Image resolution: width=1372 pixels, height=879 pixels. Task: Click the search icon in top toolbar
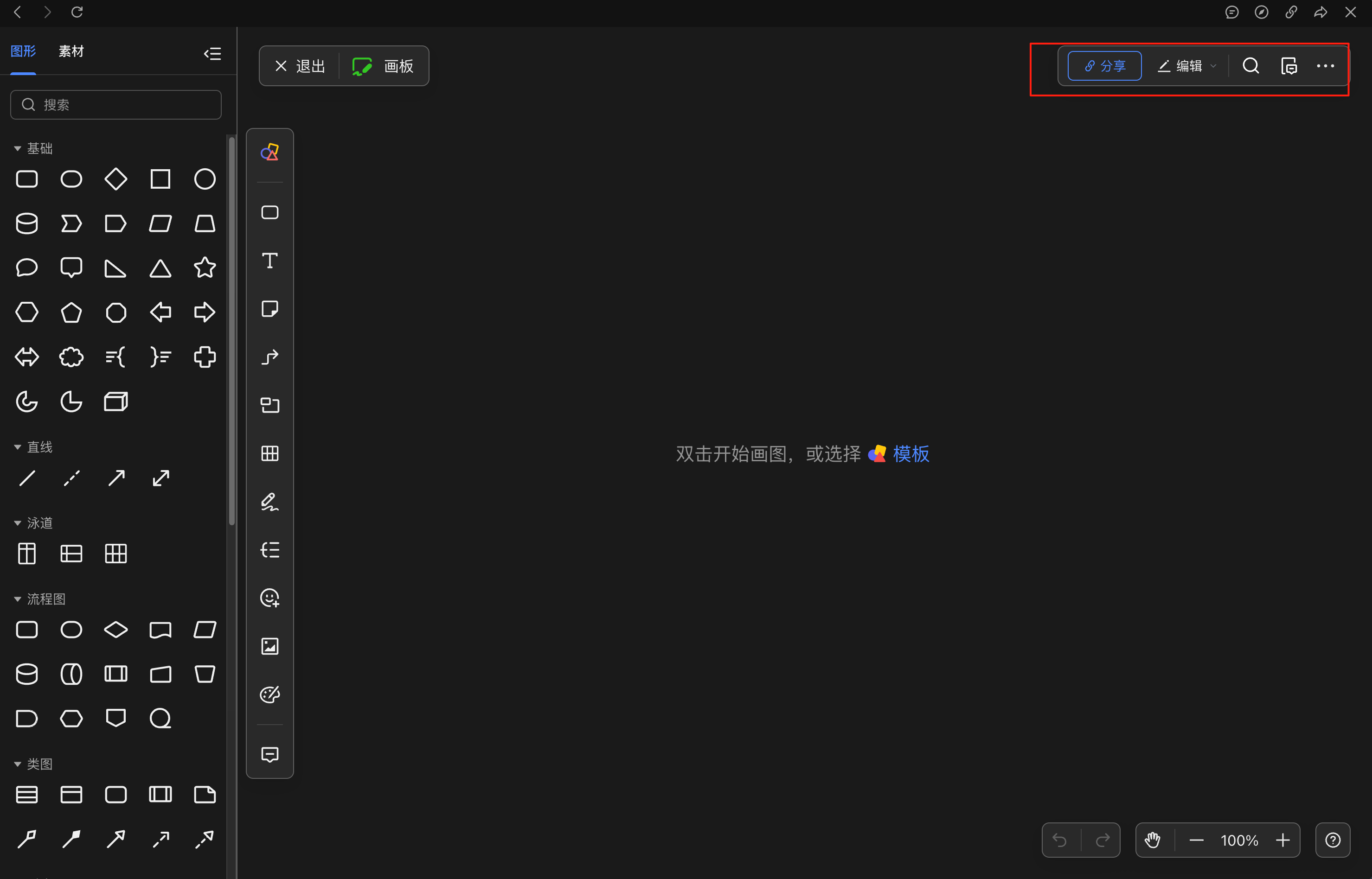click(x=1250, y=66)
